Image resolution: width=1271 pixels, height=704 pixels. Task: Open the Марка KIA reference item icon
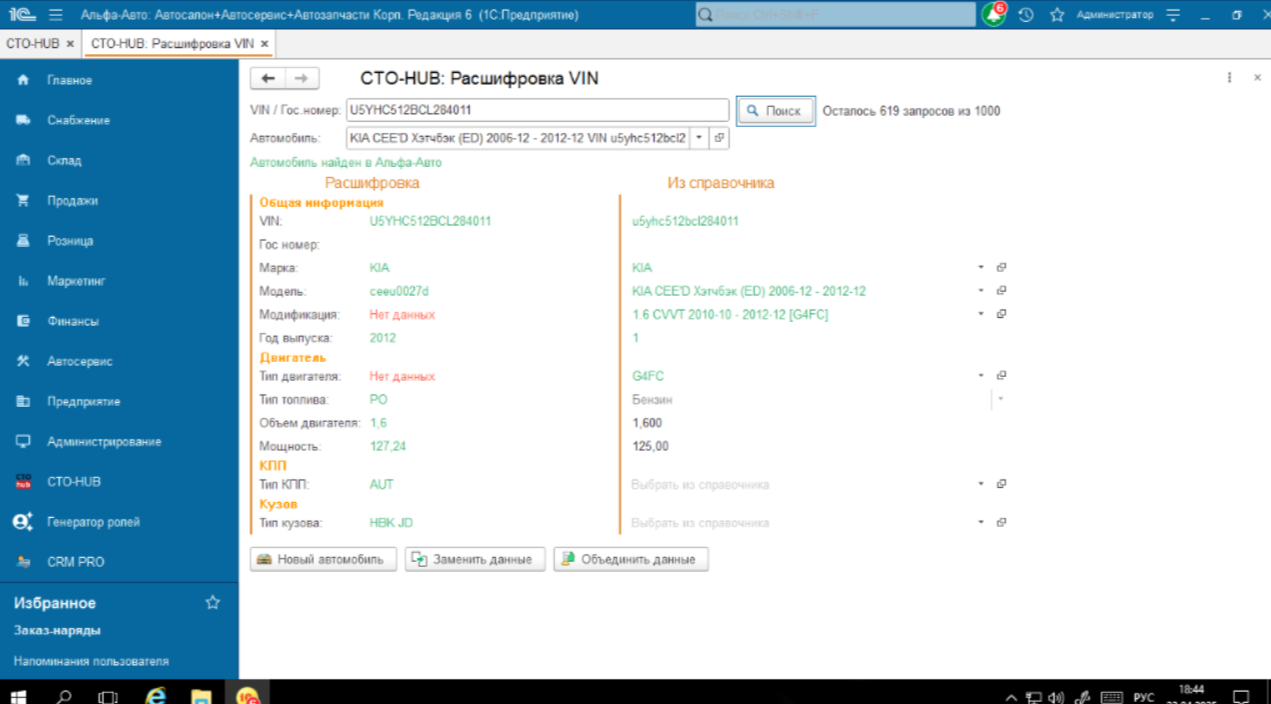pos(1001,267)
